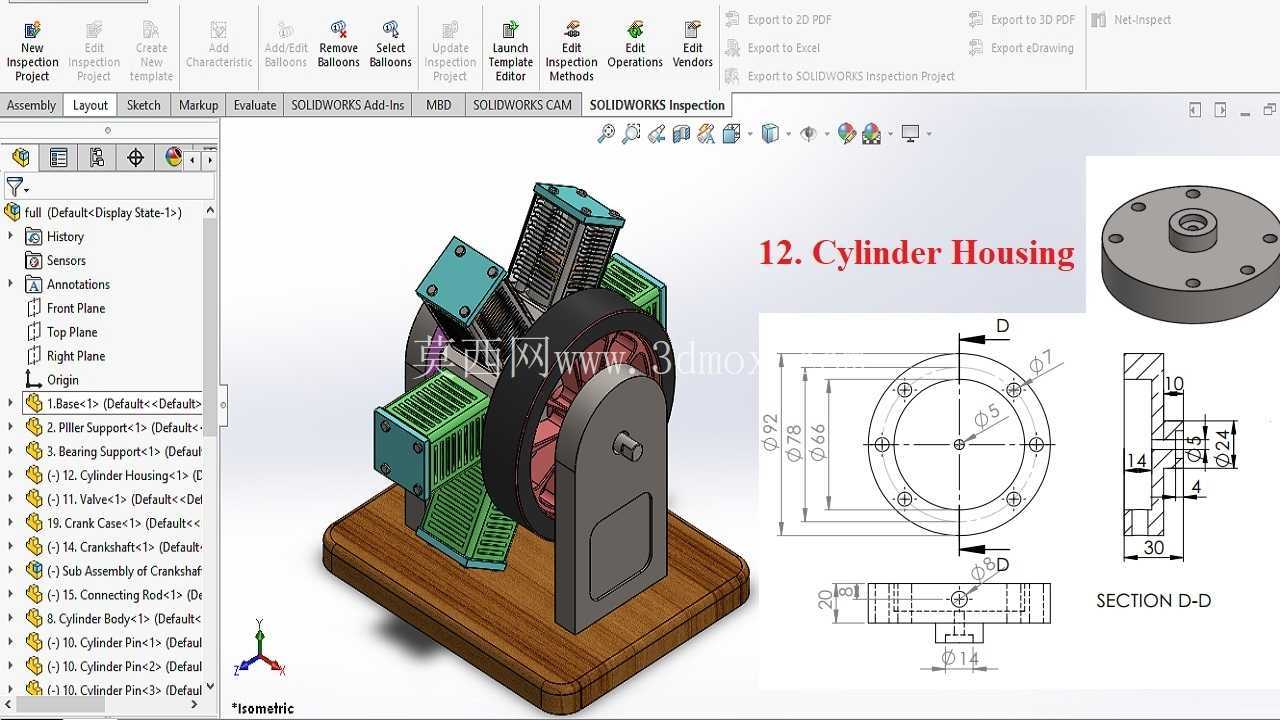Expand the History folder

pyautogui.click(x=11, y=236)
